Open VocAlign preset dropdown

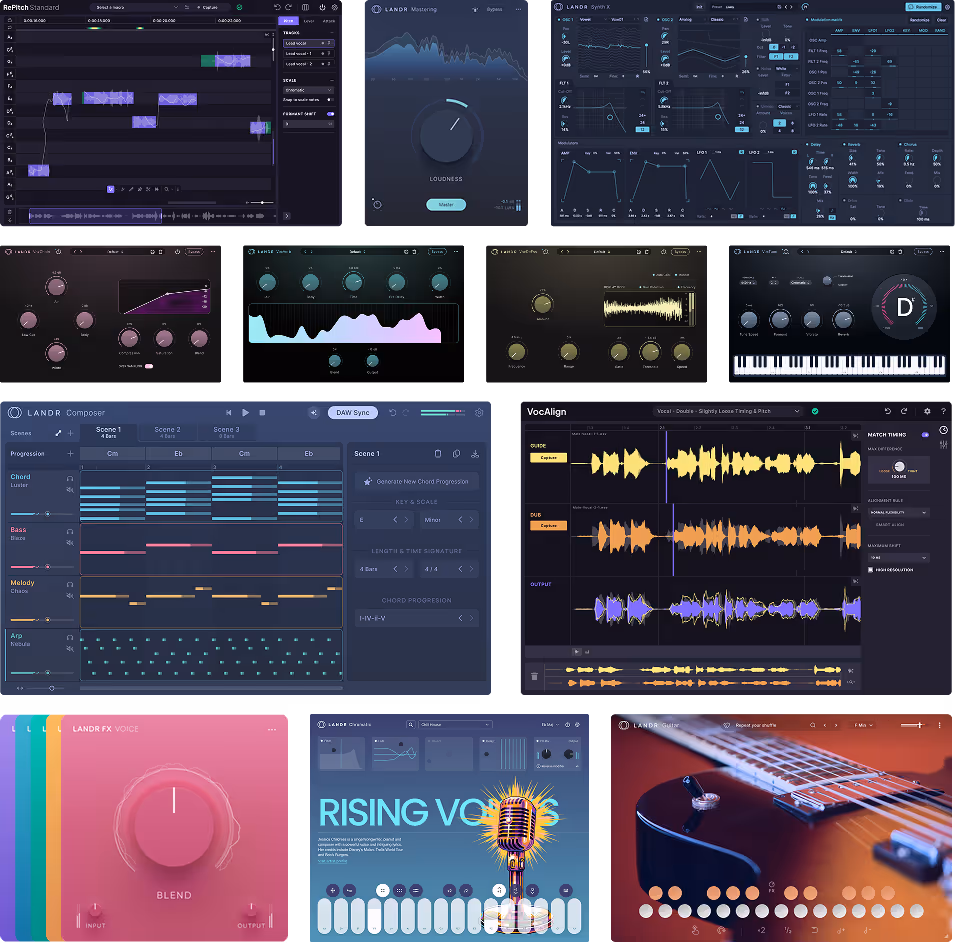coord(728,411)
